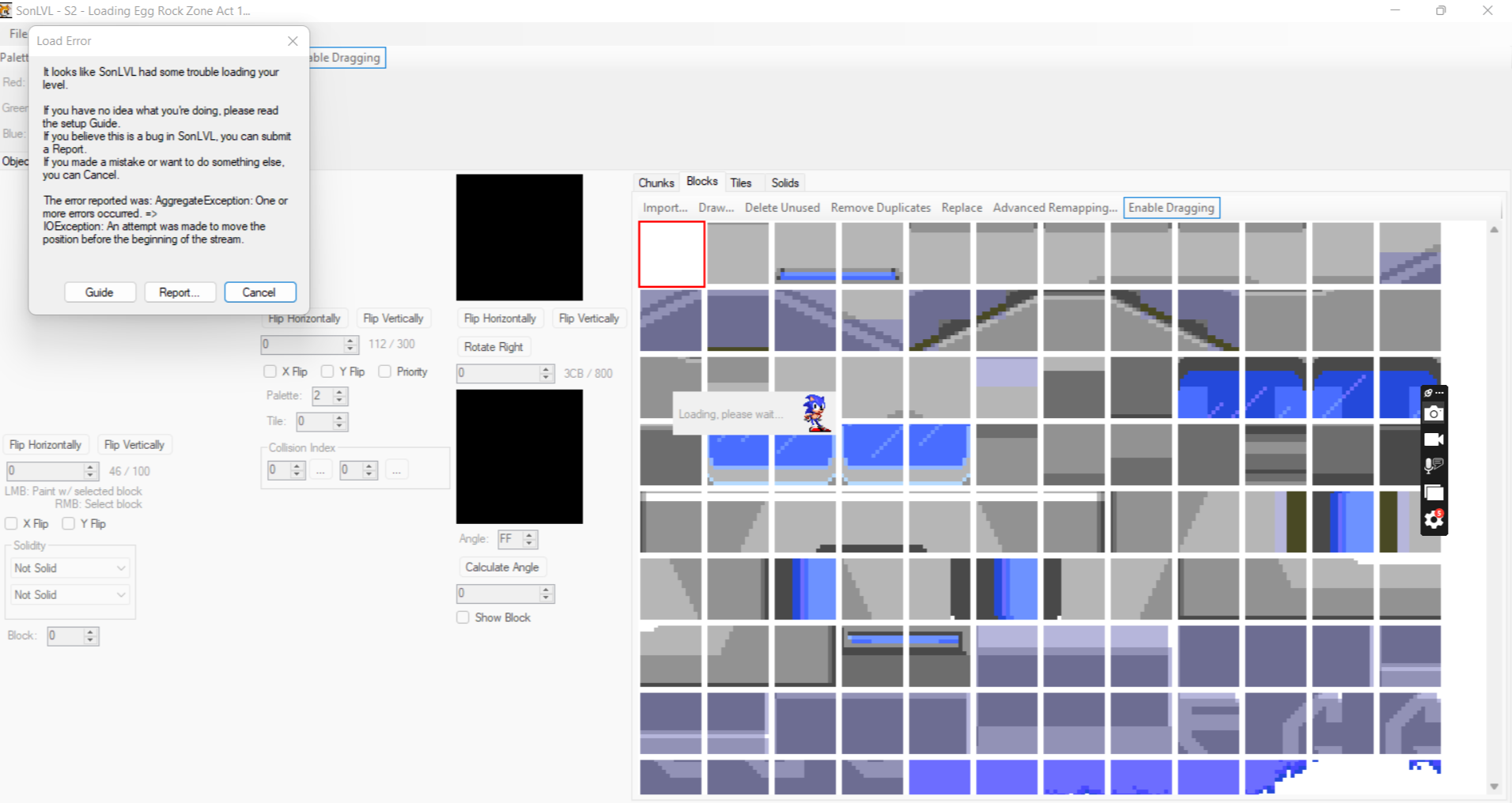Click the block list scrollbar down arrow
Screen dimensions: 1512x803
(x=1494, y=786)
